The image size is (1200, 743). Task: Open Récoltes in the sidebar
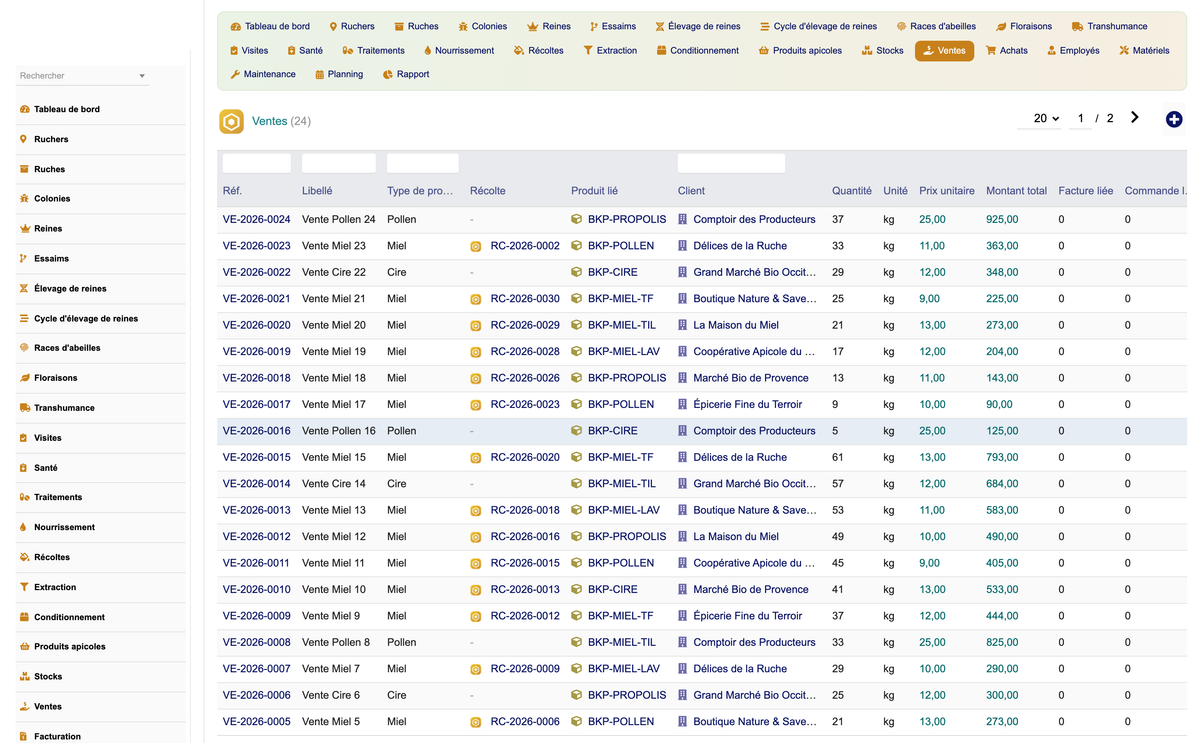(52, 557)
